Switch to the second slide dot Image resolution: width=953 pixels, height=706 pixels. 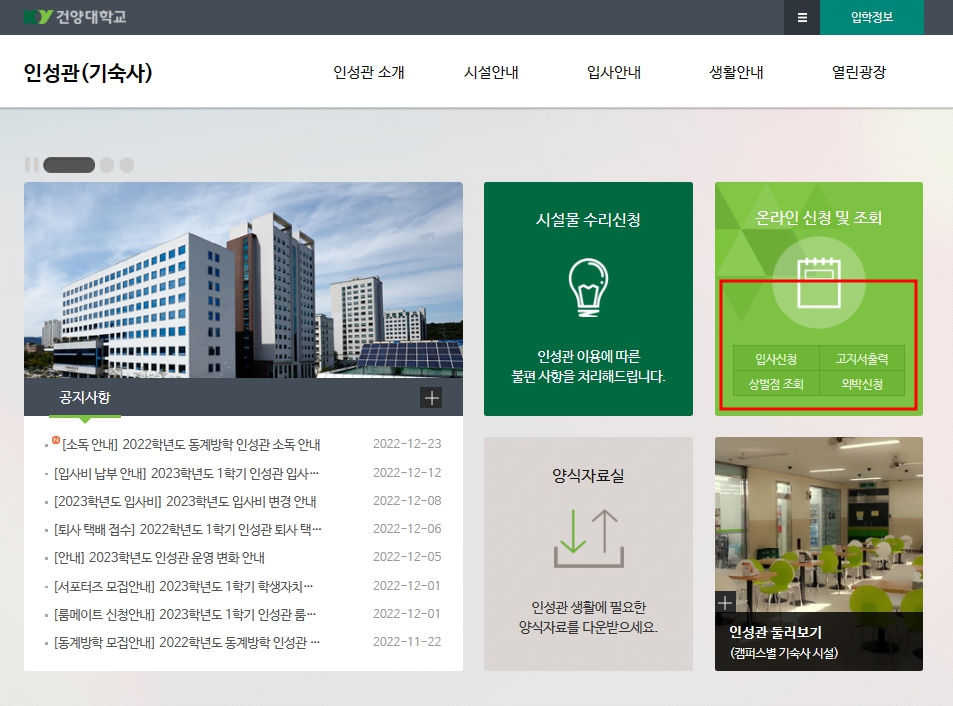tap(107, 165)
